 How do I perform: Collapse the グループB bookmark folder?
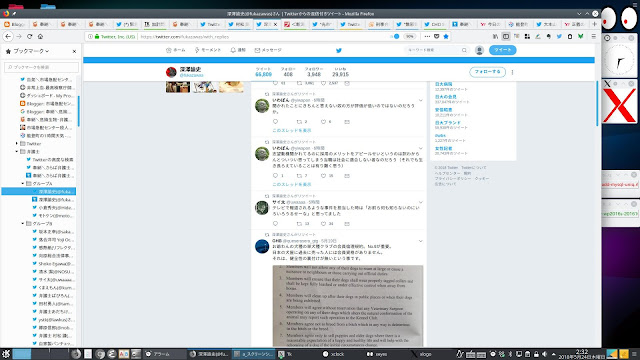tap(23, 224)
